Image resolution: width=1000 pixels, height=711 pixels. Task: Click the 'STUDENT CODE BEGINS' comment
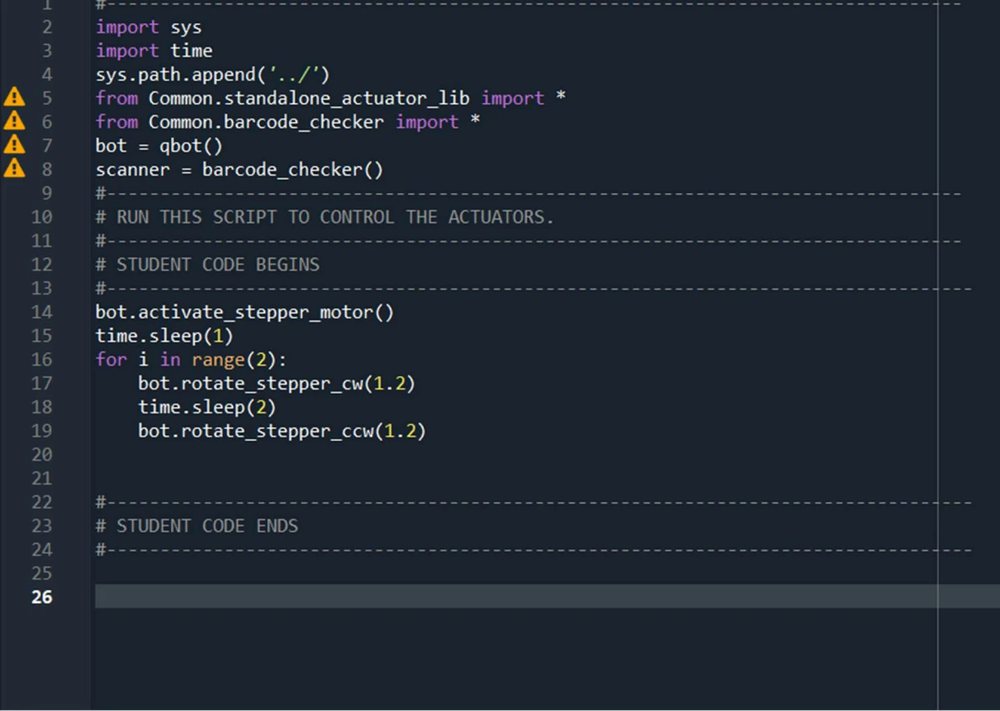point(207,265)
